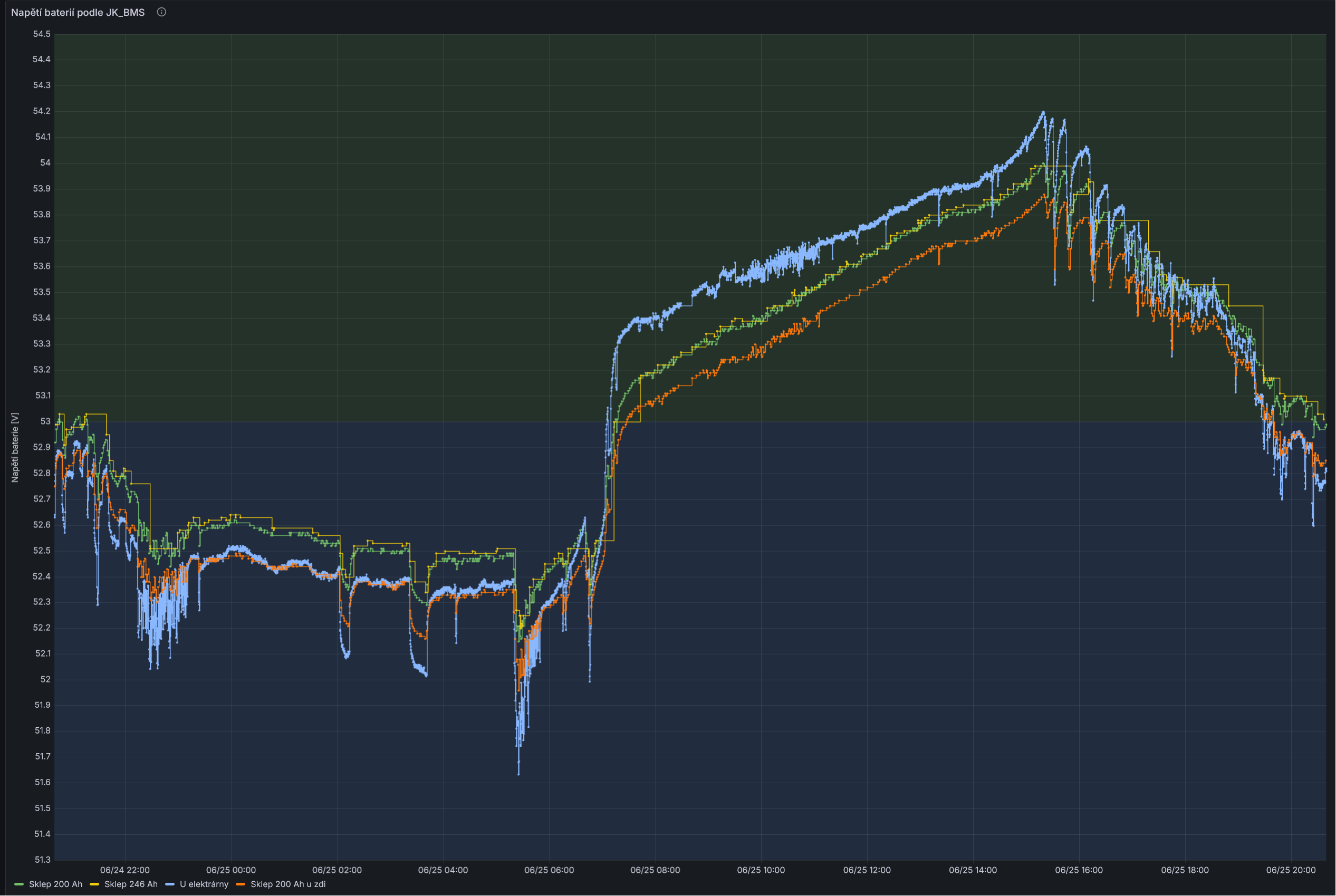Click the 06/25 20:00 time axis label
Image resolution: width=1336 pixels, height=896 pixels.
[x=1290, y=870]
